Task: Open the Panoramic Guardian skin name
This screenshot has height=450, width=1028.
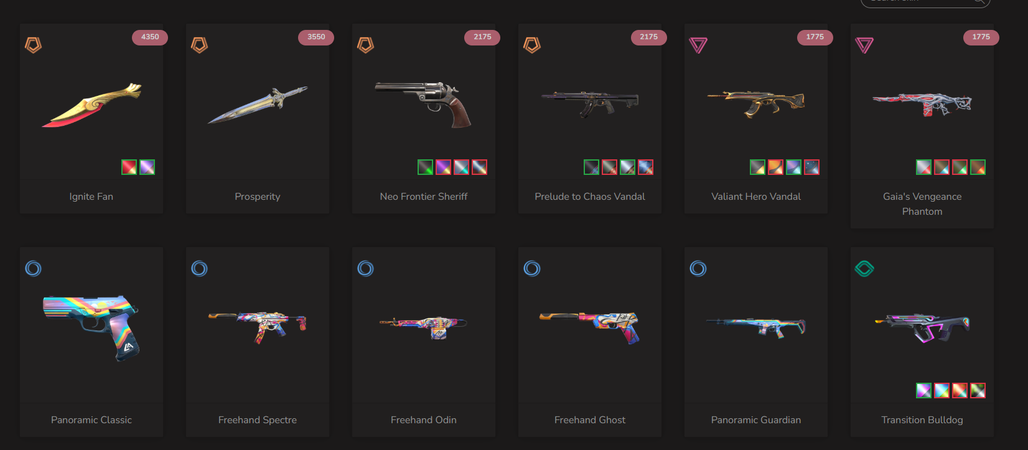Action: pyautogui.click(x=756, y=420)
